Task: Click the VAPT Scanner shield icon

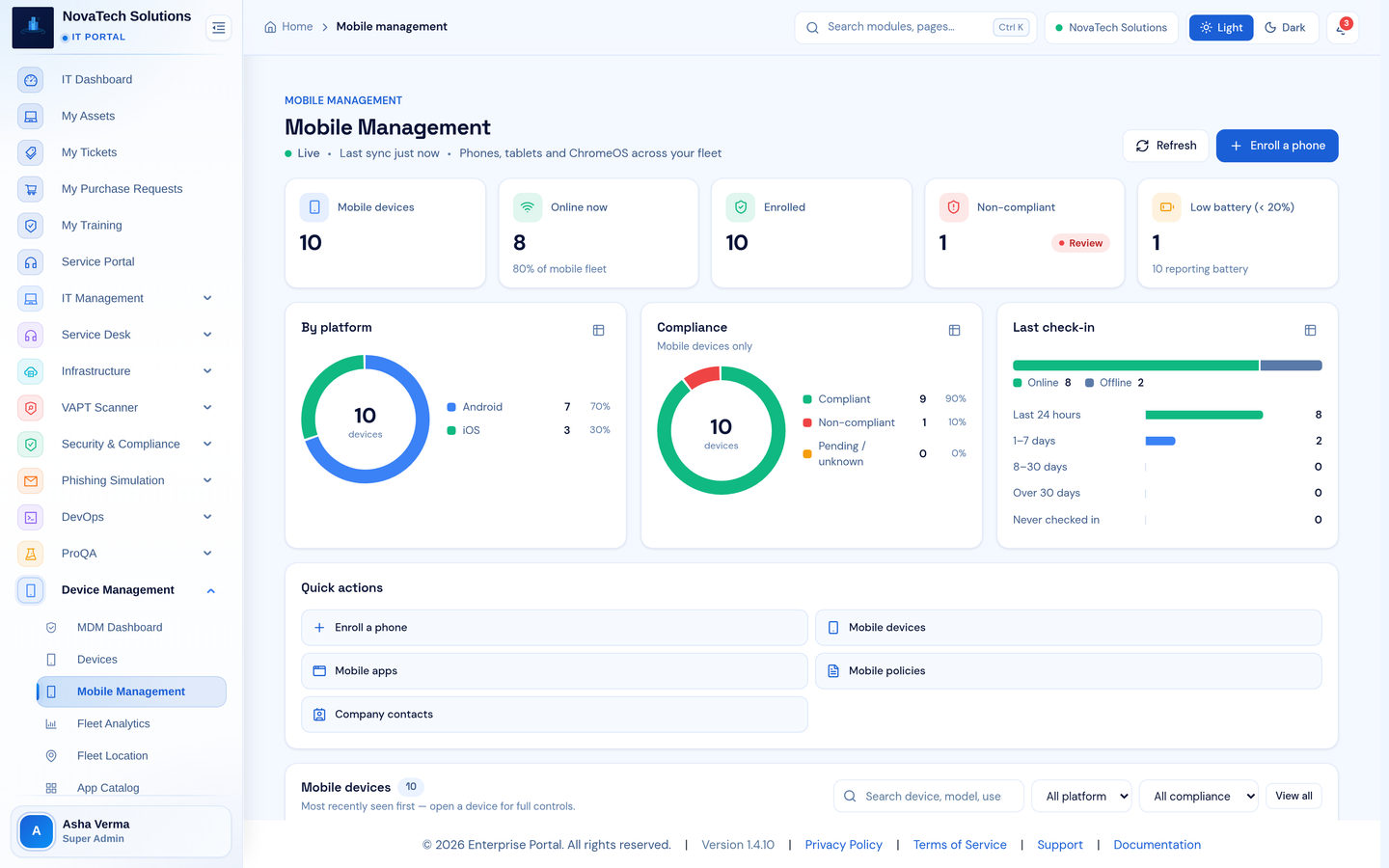Action: pyautogui.click(x=31, y=408)
